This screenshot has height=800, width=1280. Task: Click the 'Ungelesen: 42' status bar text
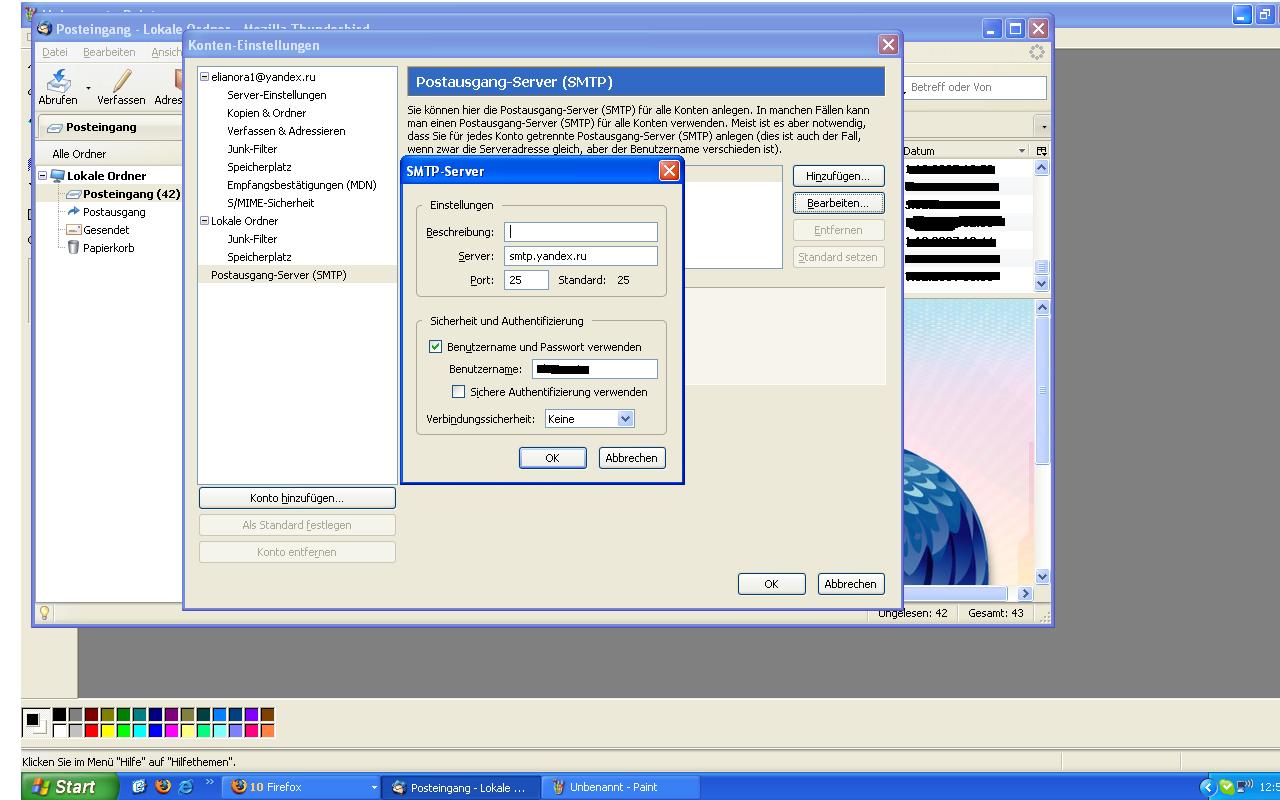click(x=913, y=613)
